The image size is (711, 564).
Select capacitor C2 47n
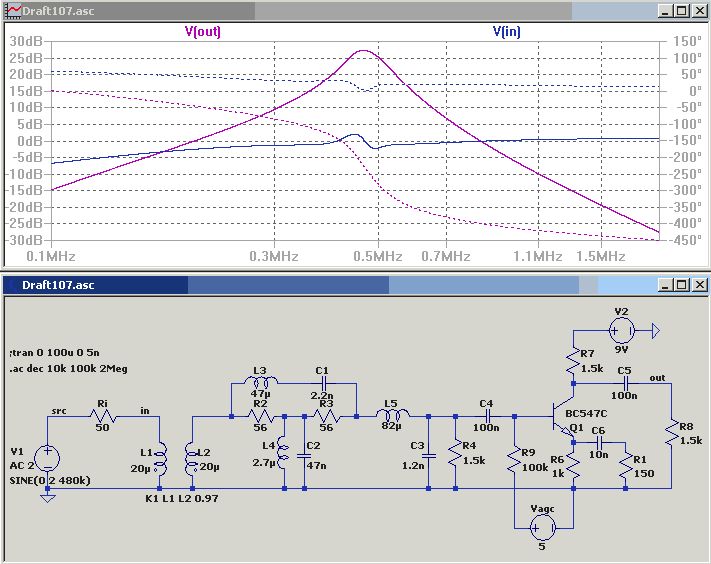304,455
